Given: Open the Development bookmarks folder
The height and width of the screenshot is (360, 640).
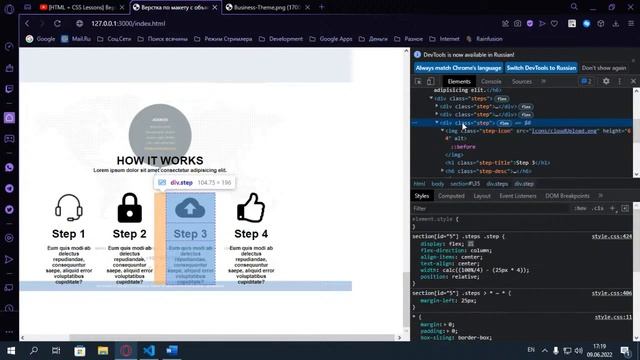Looking at the screenshot, I should pyautogui.click(x=281, y=39).
